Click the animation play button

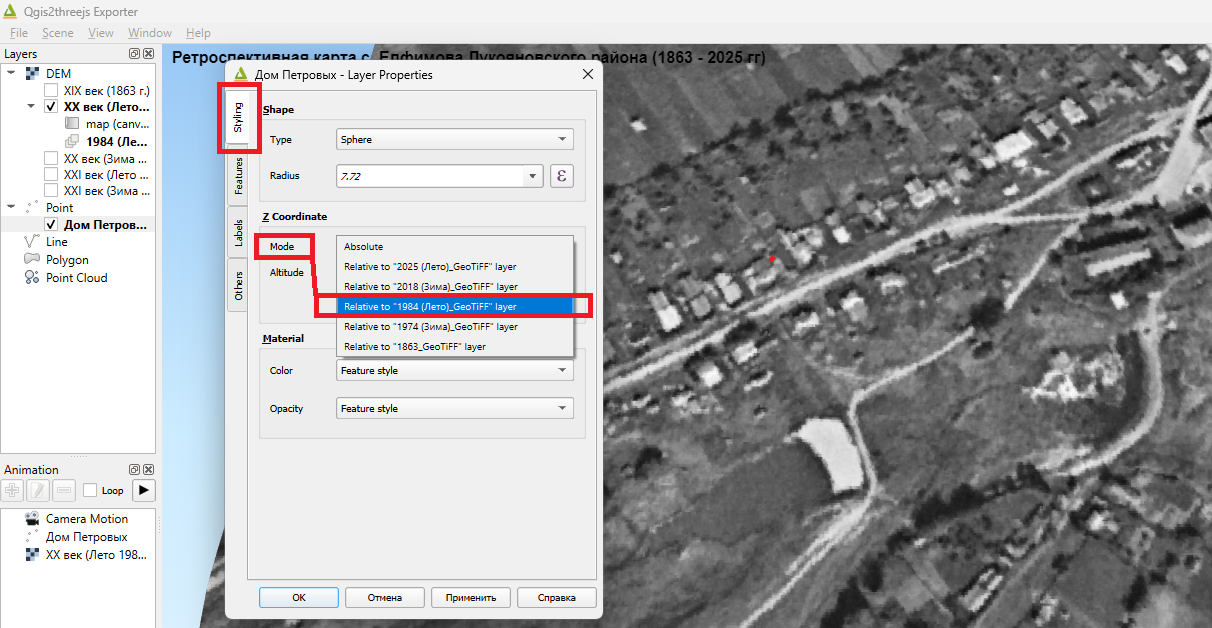(144, 490)
